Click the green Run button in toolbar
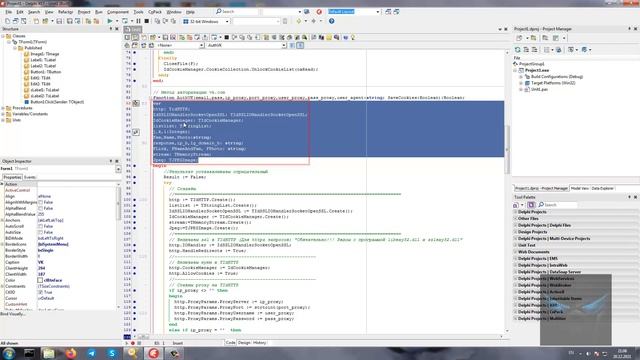Image resolution: width=640 pixels, height=360 pixels. click(x=110, y=21)
